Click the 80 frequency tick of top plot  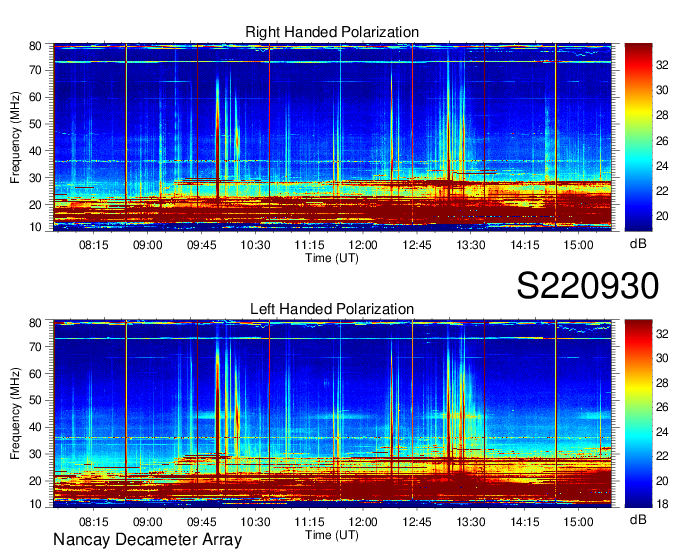tap(35, 46)
